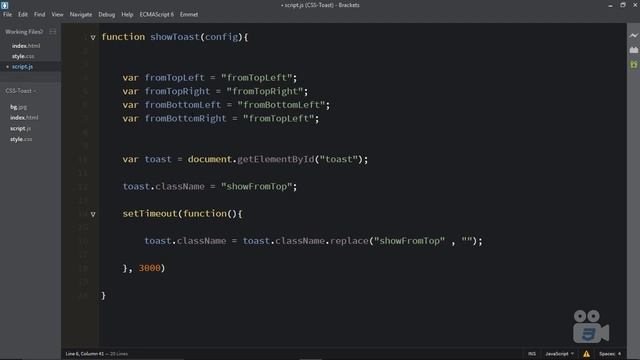Click the text "getElementById" in the code

coord(276,159)
